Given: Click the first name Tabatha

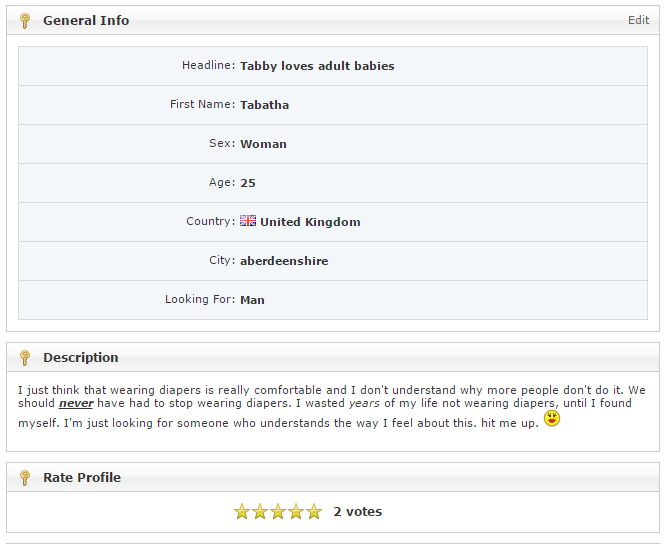Looking at the screenshot, I should 265,105.
